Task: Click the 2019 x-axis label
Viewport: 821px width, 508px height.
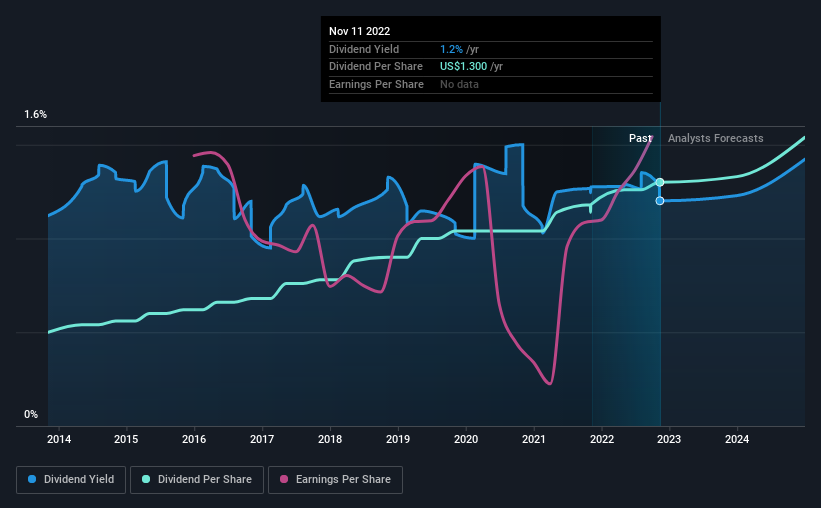Action: [398, 439]
